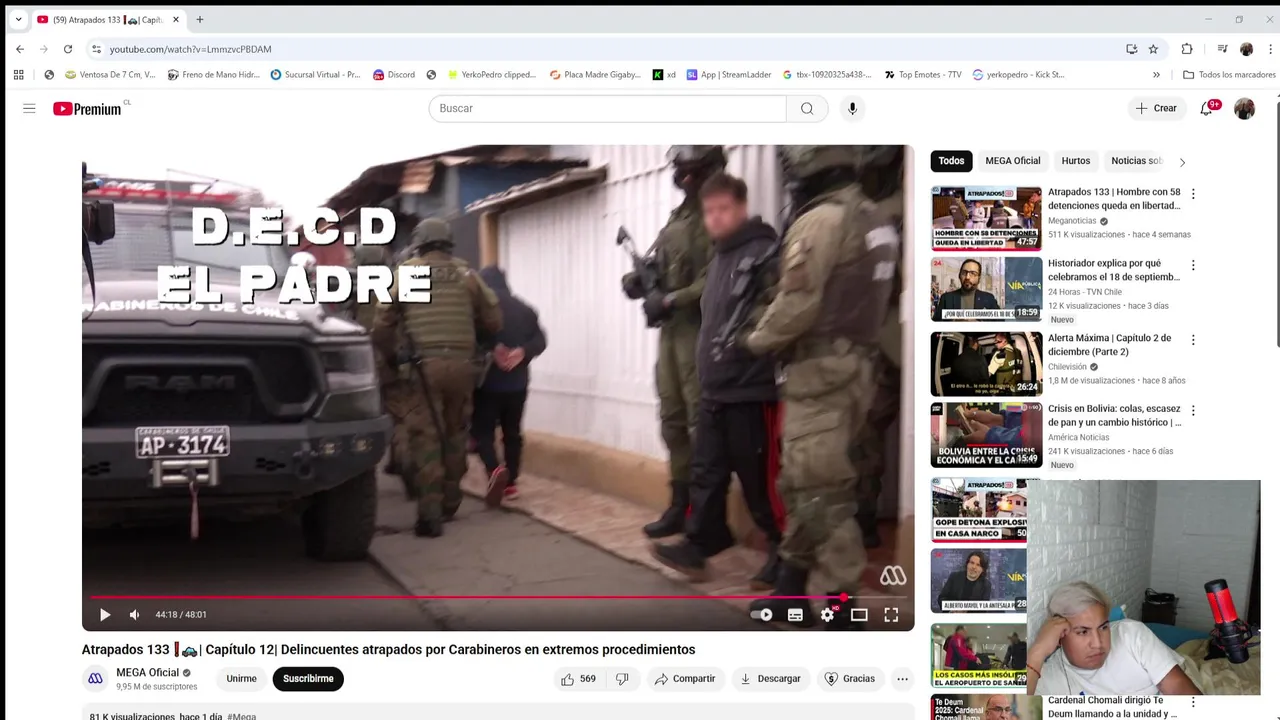This screenshot has height=720, width=1280.
Task: Reload the page with the refresh icon
Action: pyautogui.click(x=68, y=49)
